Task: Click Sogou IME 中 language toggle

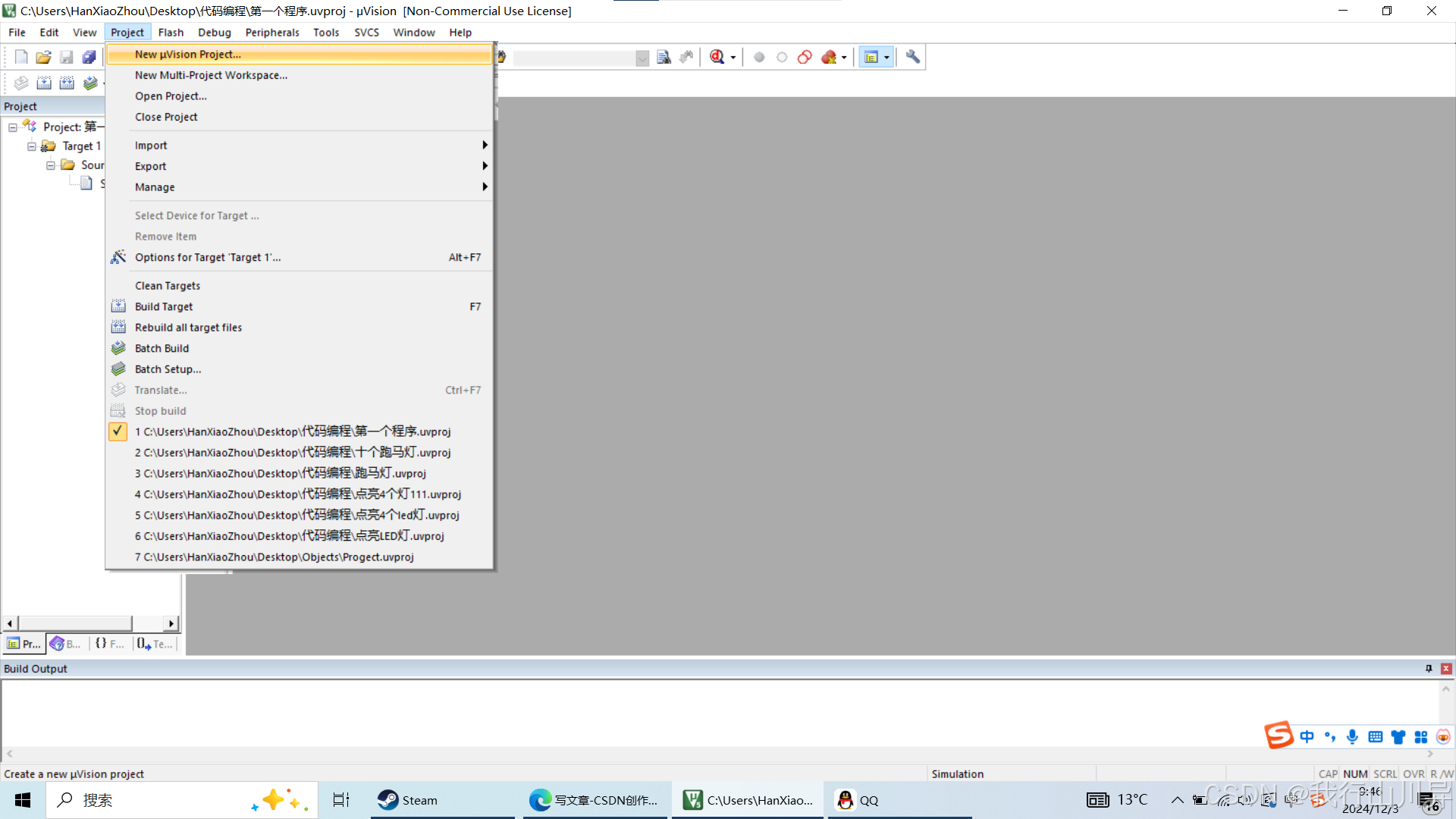Action: coord(1307,736)
